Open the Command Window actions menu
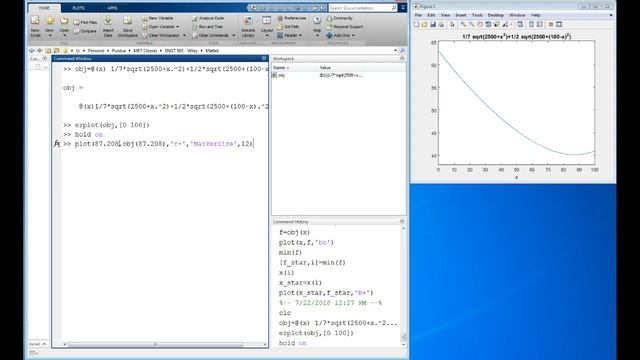 [x=264, y=59]
